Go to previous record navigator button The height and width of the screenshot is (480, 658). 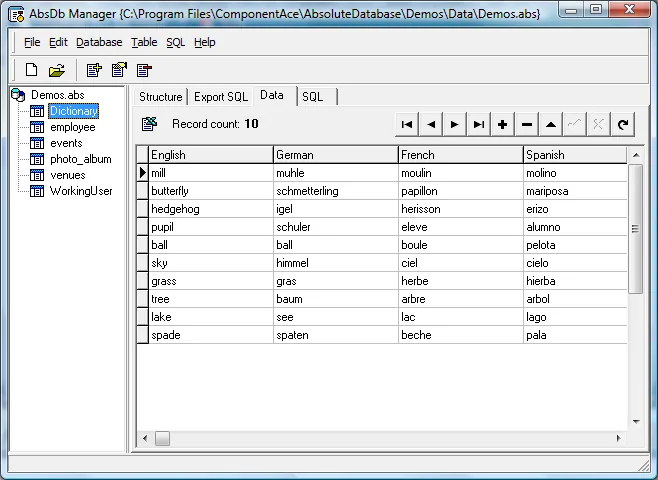[x=431, y=124]
